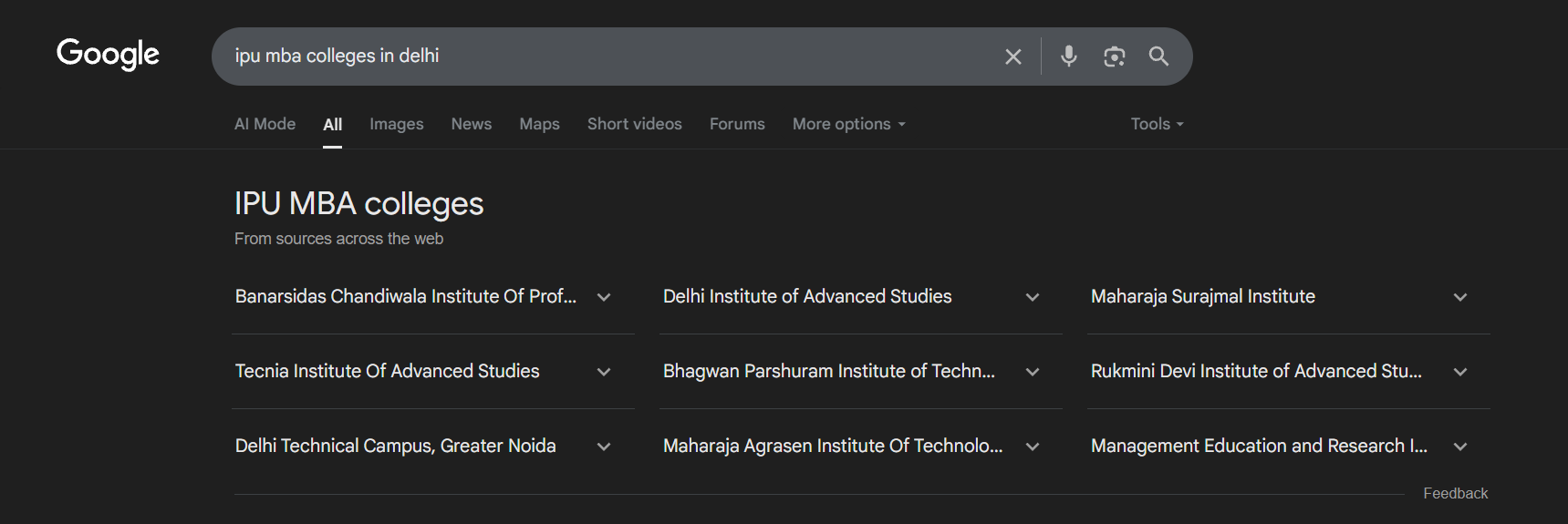Image resolution: width=1568 pixels, height=524 pixels.
Task: Click Management Education and Research I... text
Action: [x=1259, y=446]
